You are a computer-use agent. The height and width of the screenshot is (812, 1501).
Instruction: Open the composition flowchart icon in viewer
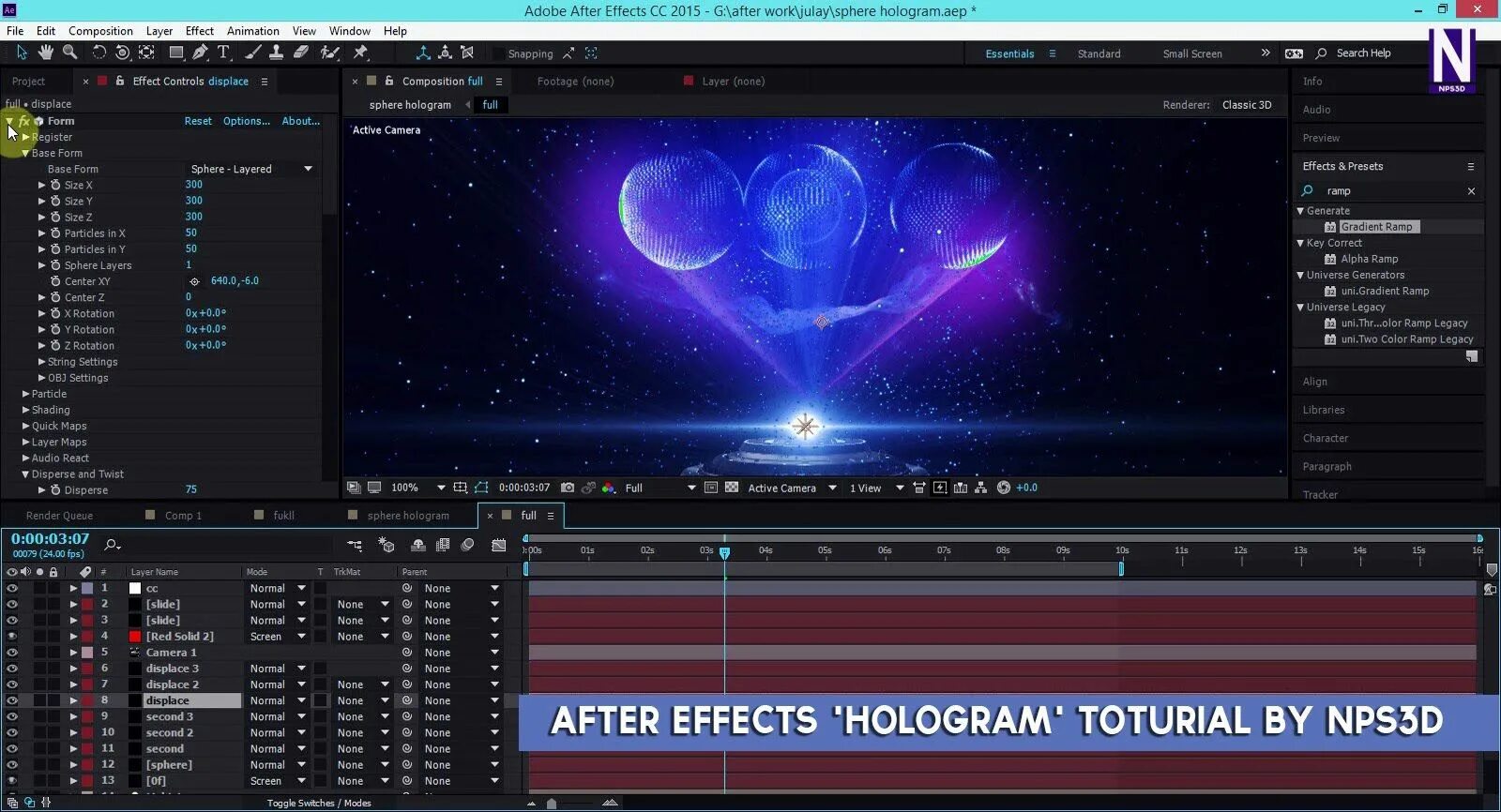click(x=980, y=488)
